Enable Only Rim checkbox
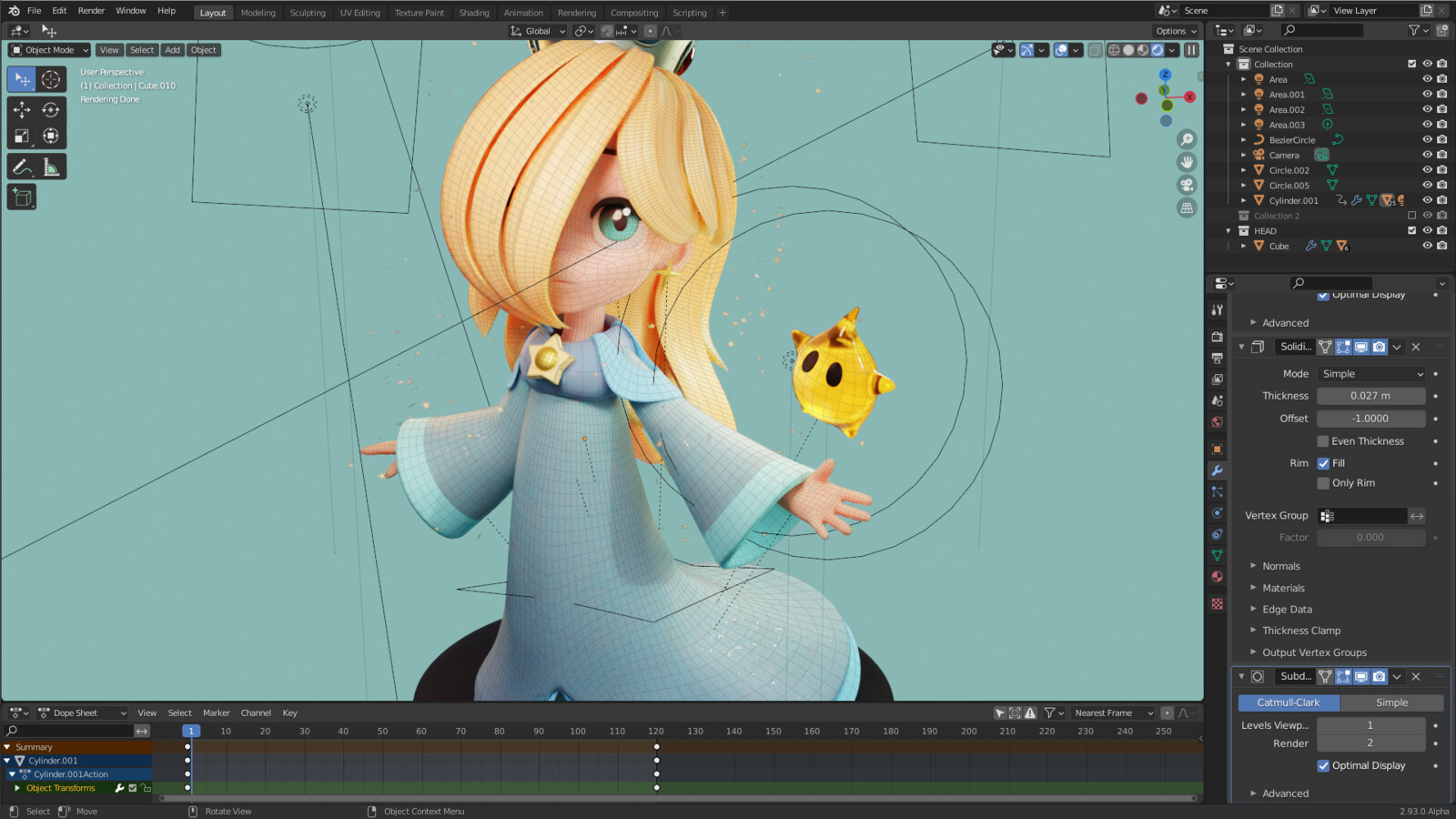 pos(1323,483)
